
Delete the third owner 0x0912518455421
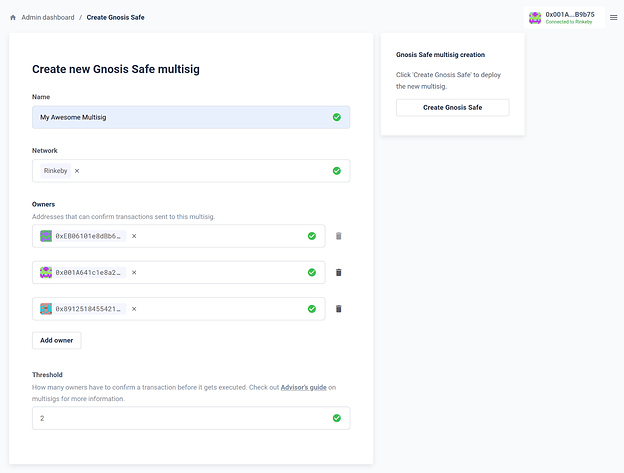click(x=338, y=309)
